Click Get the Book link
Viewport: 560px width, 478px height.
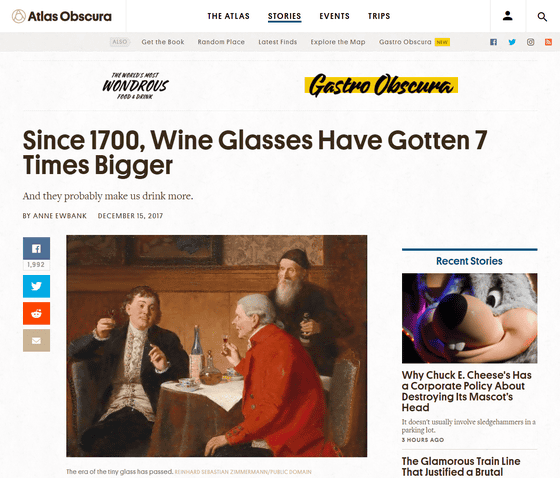coord(163,42)
